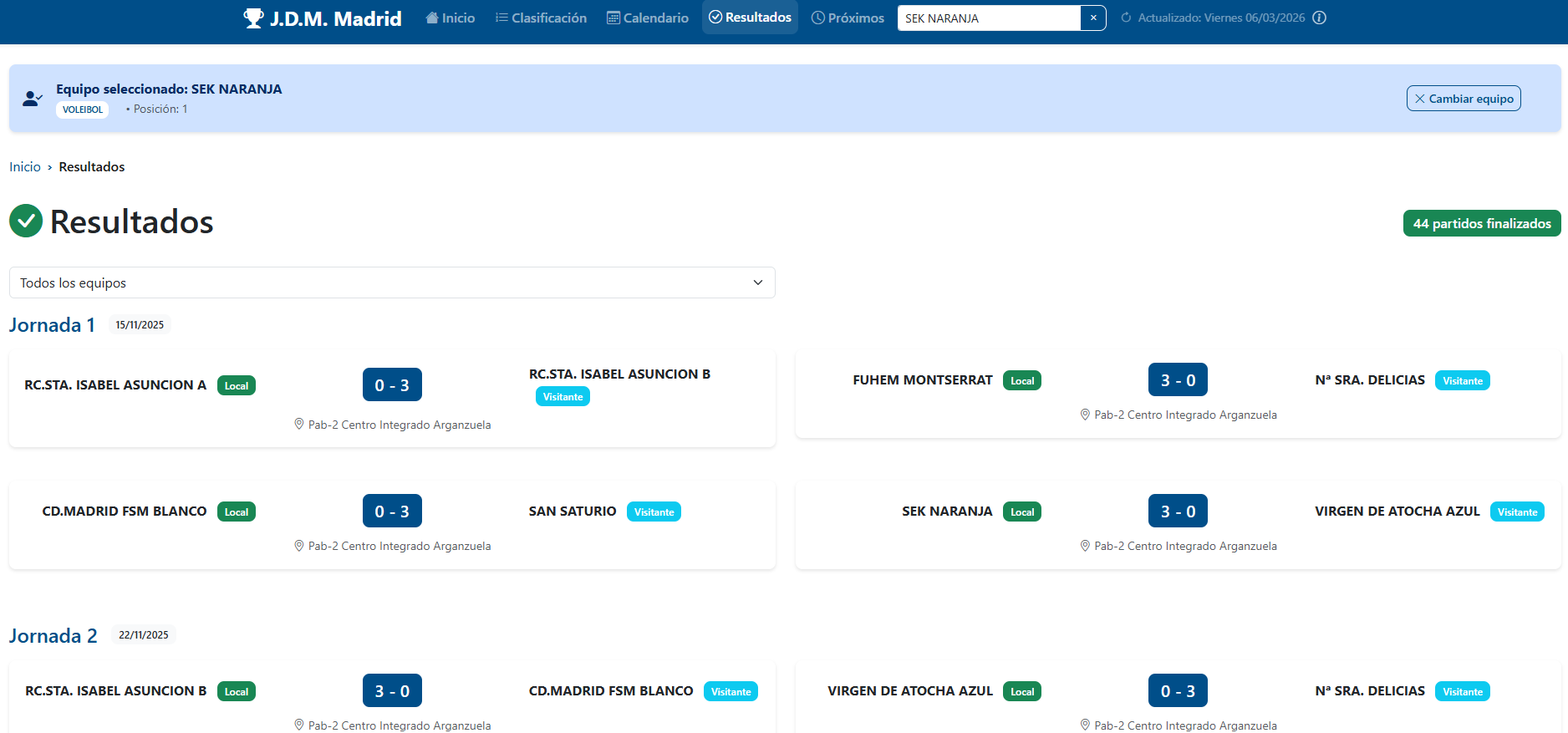Open the Todos los equipos dropdown
Image resolution: width=1568 pixels, height=733 pixels.
(x=391, y=283)
